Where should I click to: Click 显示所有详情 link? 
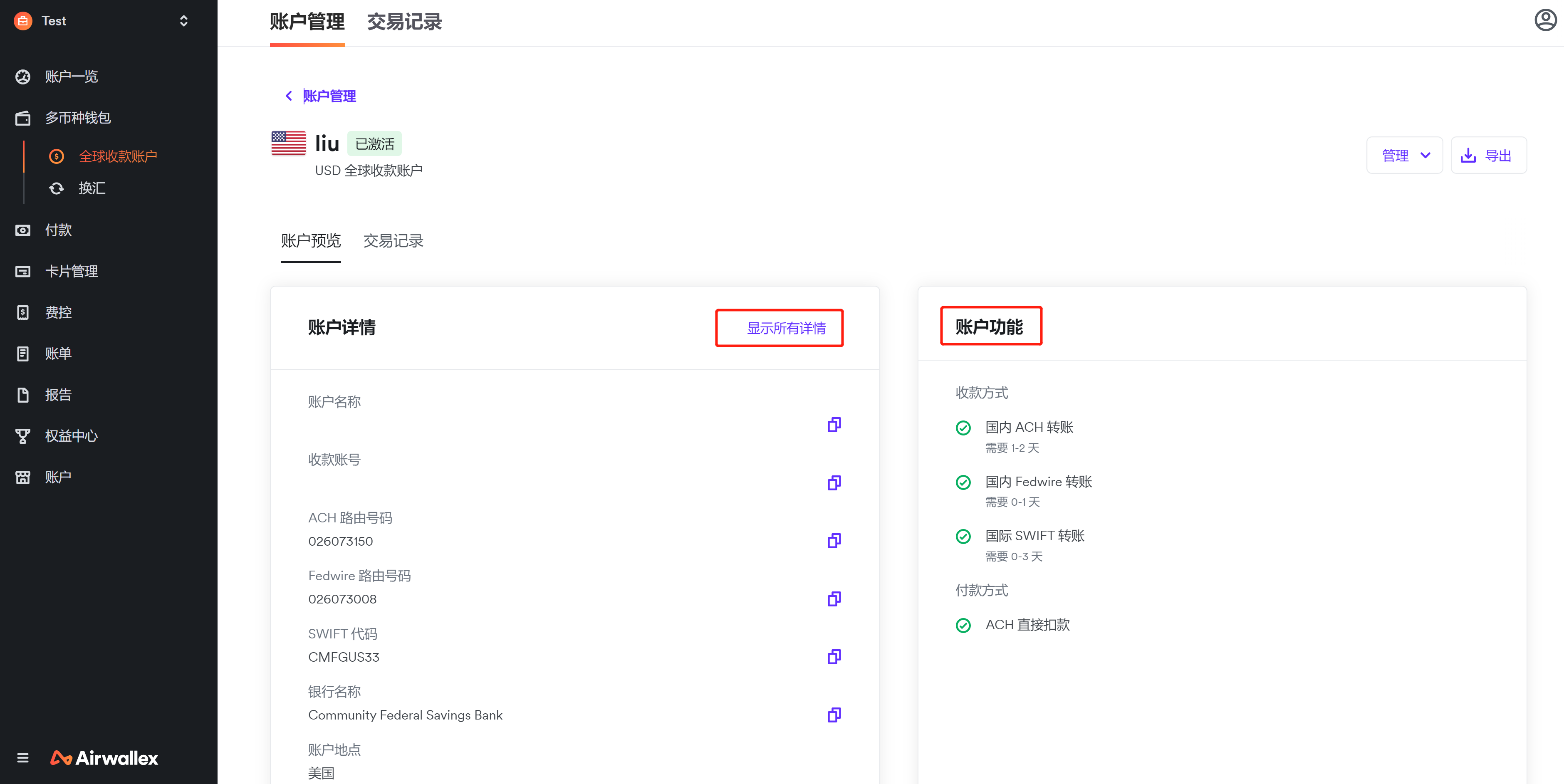786,329
